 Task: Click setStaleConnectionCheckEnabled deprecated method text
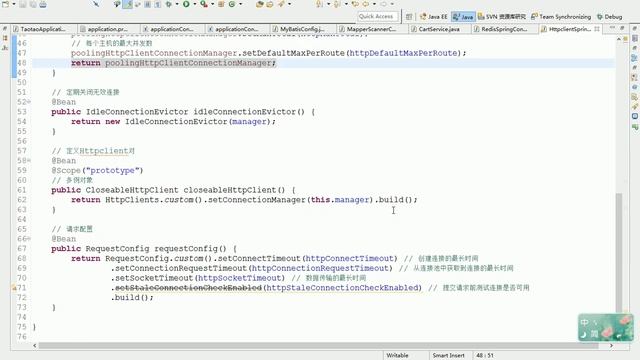point(188,288)
